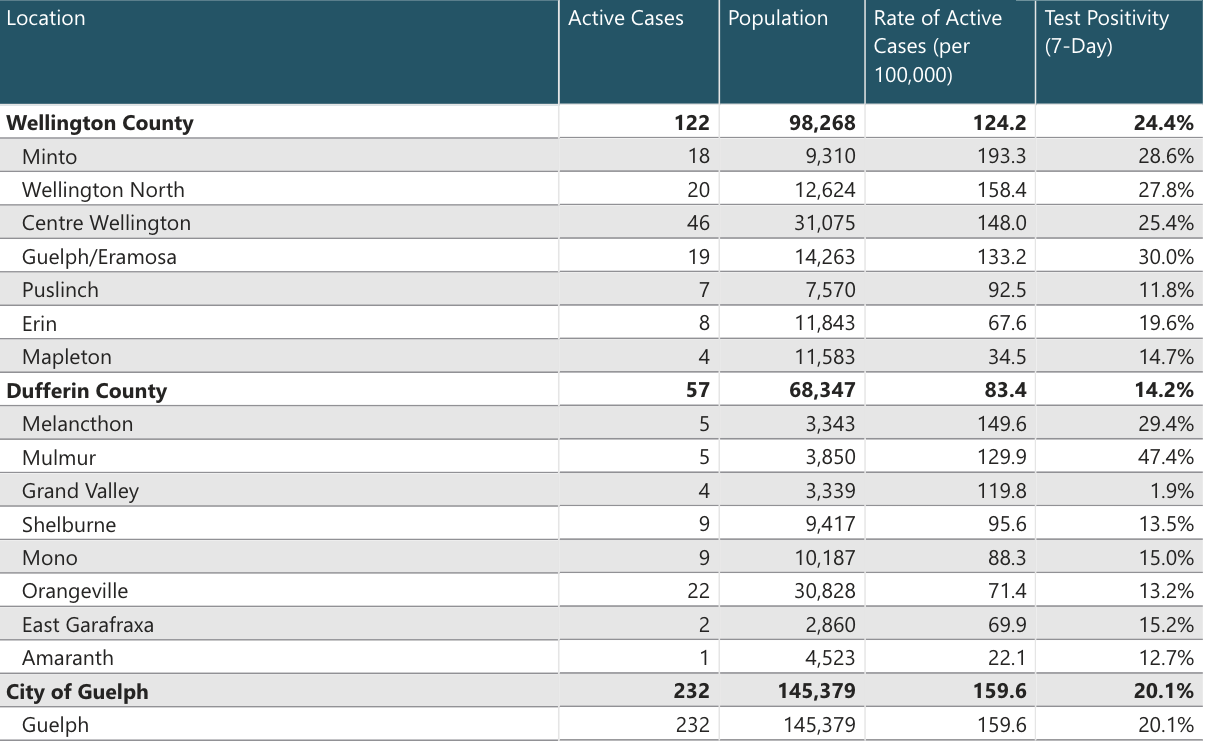Viewport: 1210px width, 742px height.
Task: Click the Orangeville location label
Action: click(x=75, y=592)
